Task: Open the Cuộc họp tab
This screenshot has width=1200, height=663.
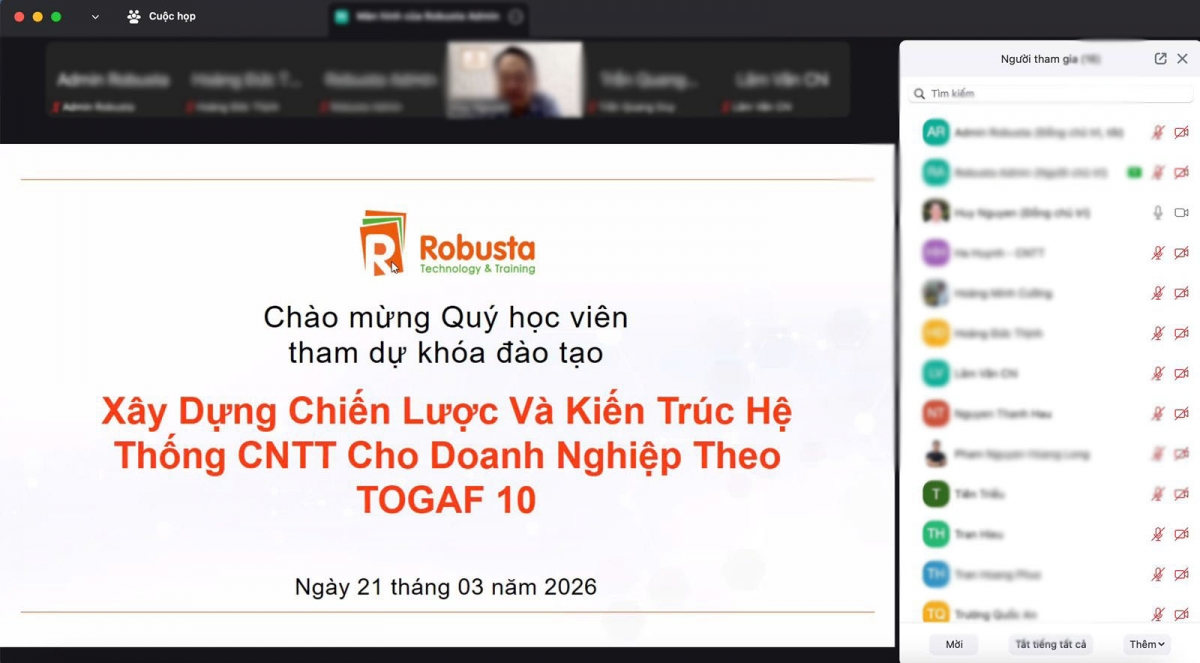Action: pyautogui.click(x=161, y=17)
